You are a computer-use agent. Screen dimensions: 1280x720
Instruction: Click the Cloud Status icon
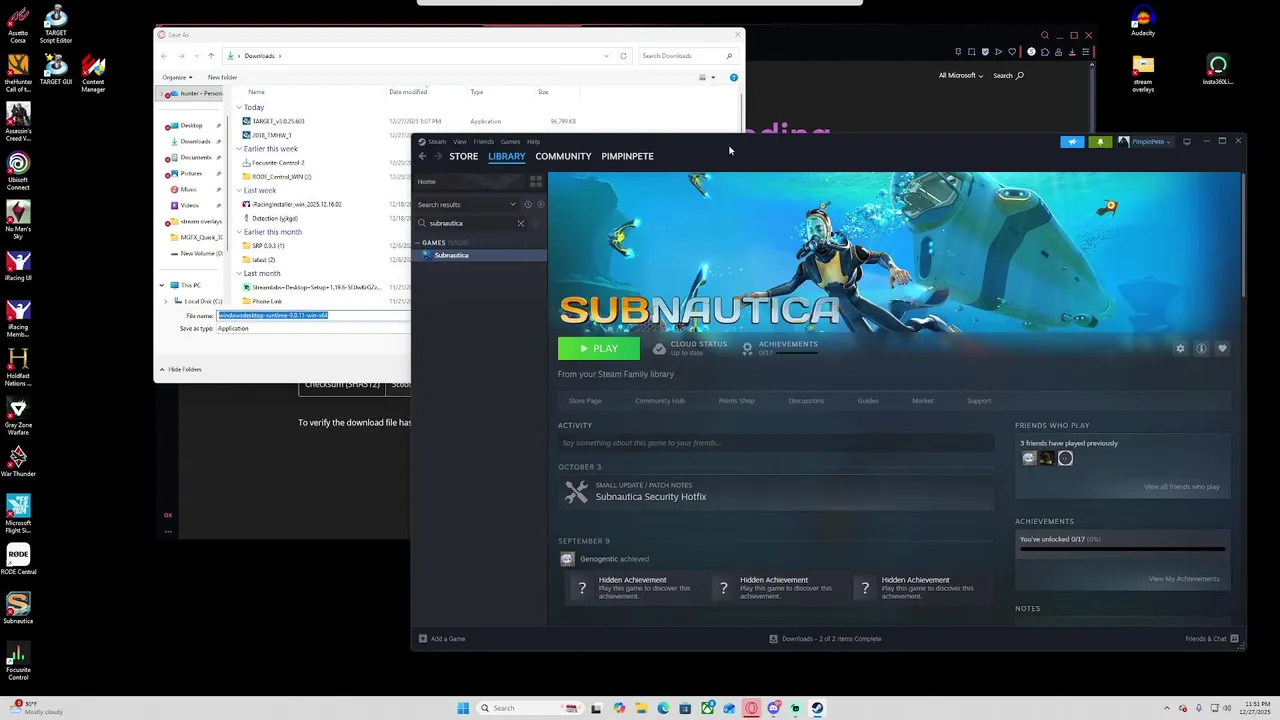pyautogui.click(x=659, y=348)
